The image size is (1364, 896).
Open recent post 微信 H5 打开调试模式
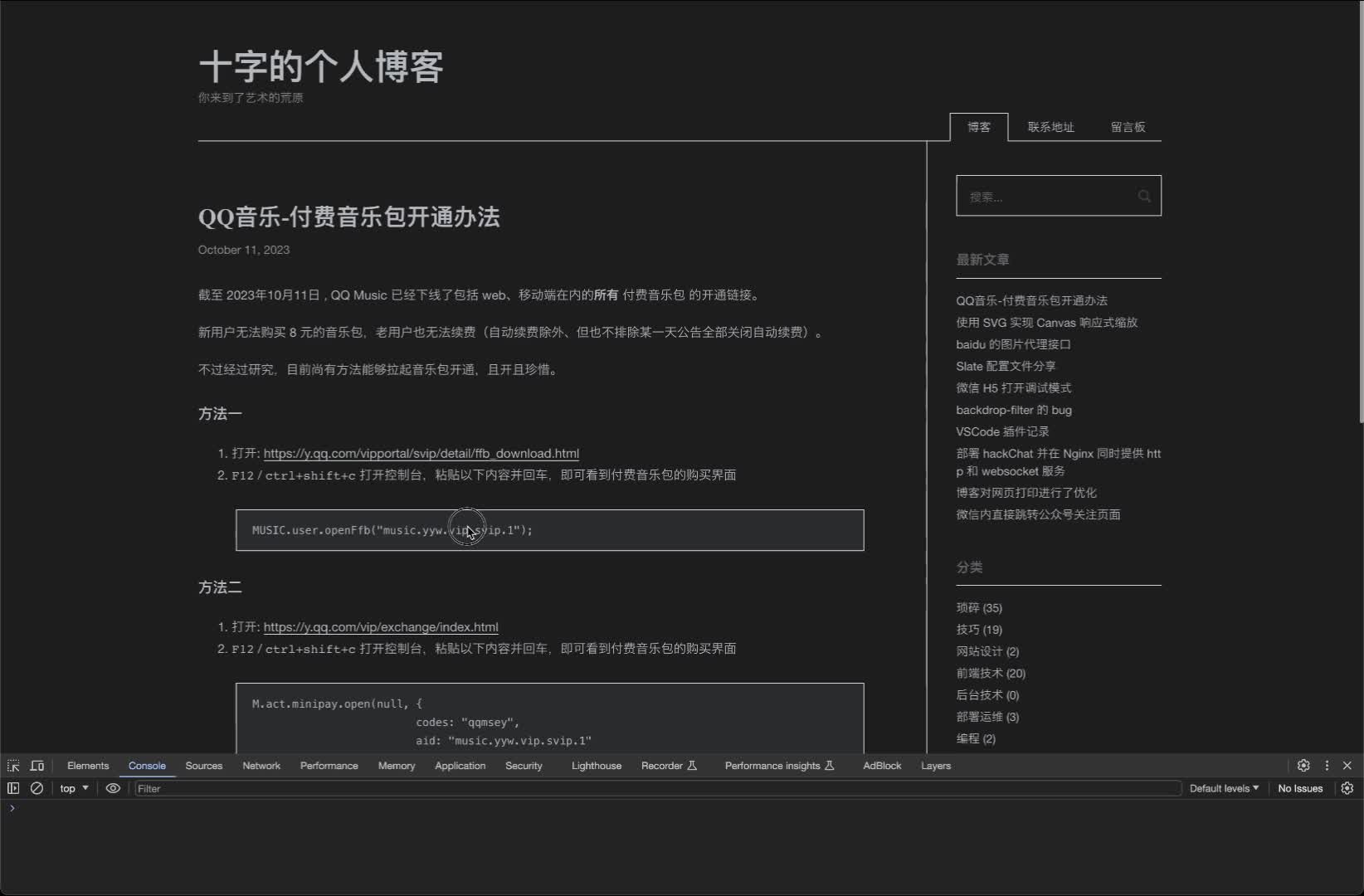click(x=1013, y=387)
